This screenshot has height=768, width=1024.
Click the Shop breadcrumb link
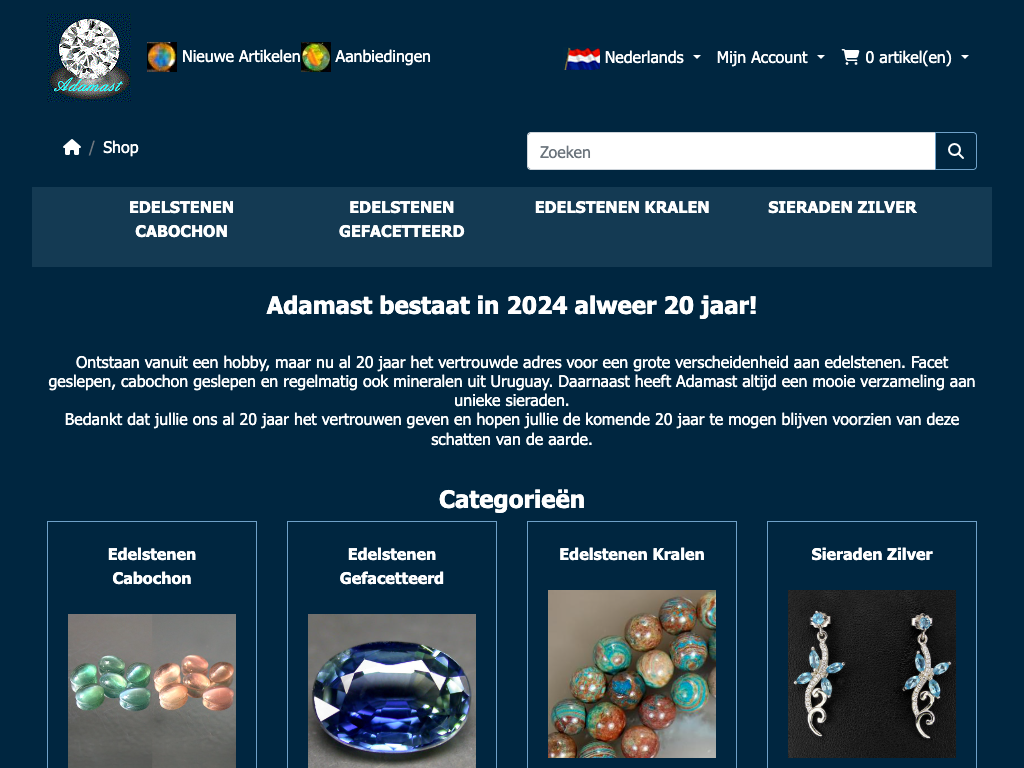pyautogui.click(x=121, y=148)
